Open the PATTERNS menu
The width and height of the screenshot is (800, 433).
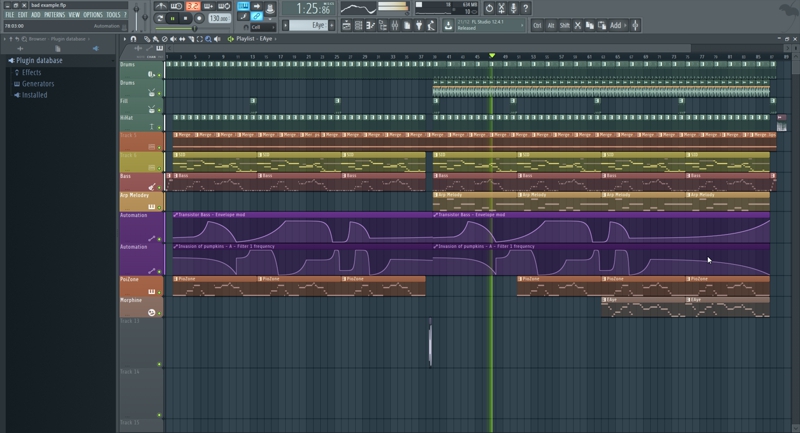click(x=54, y=15)
